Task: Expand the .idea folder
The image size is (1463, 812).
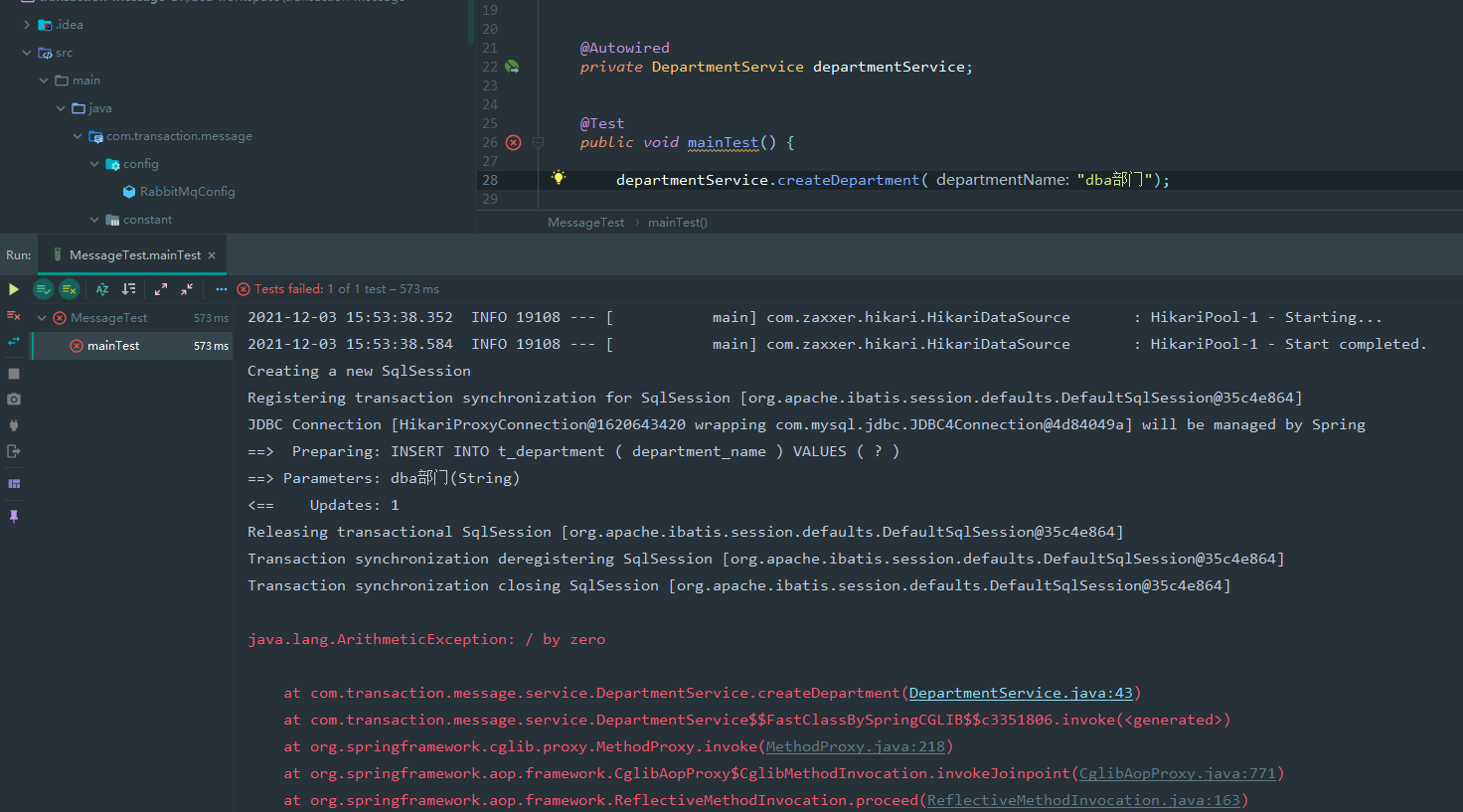Action: point(27,25)
